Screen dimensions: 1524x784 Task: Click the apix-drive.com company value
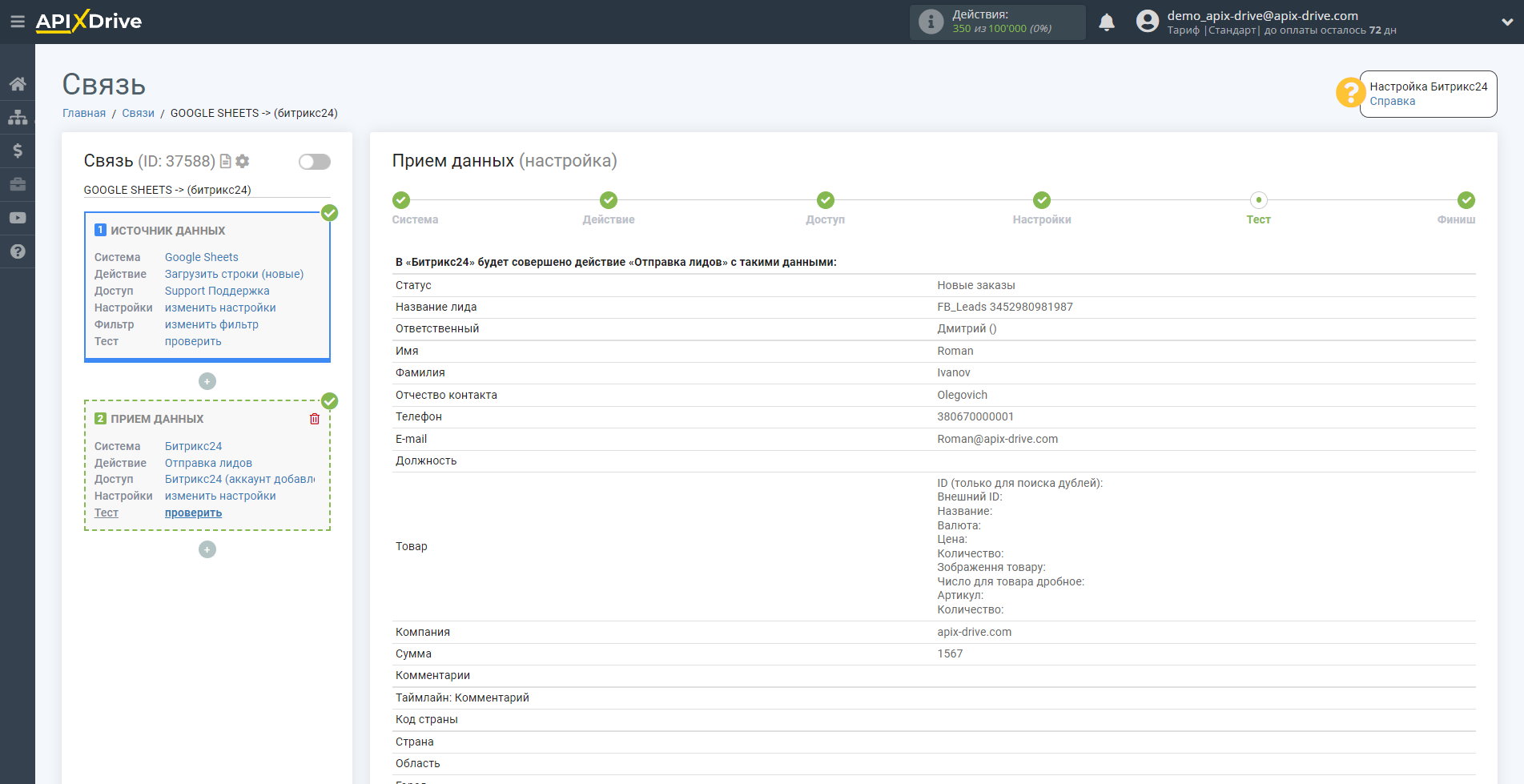974,632
